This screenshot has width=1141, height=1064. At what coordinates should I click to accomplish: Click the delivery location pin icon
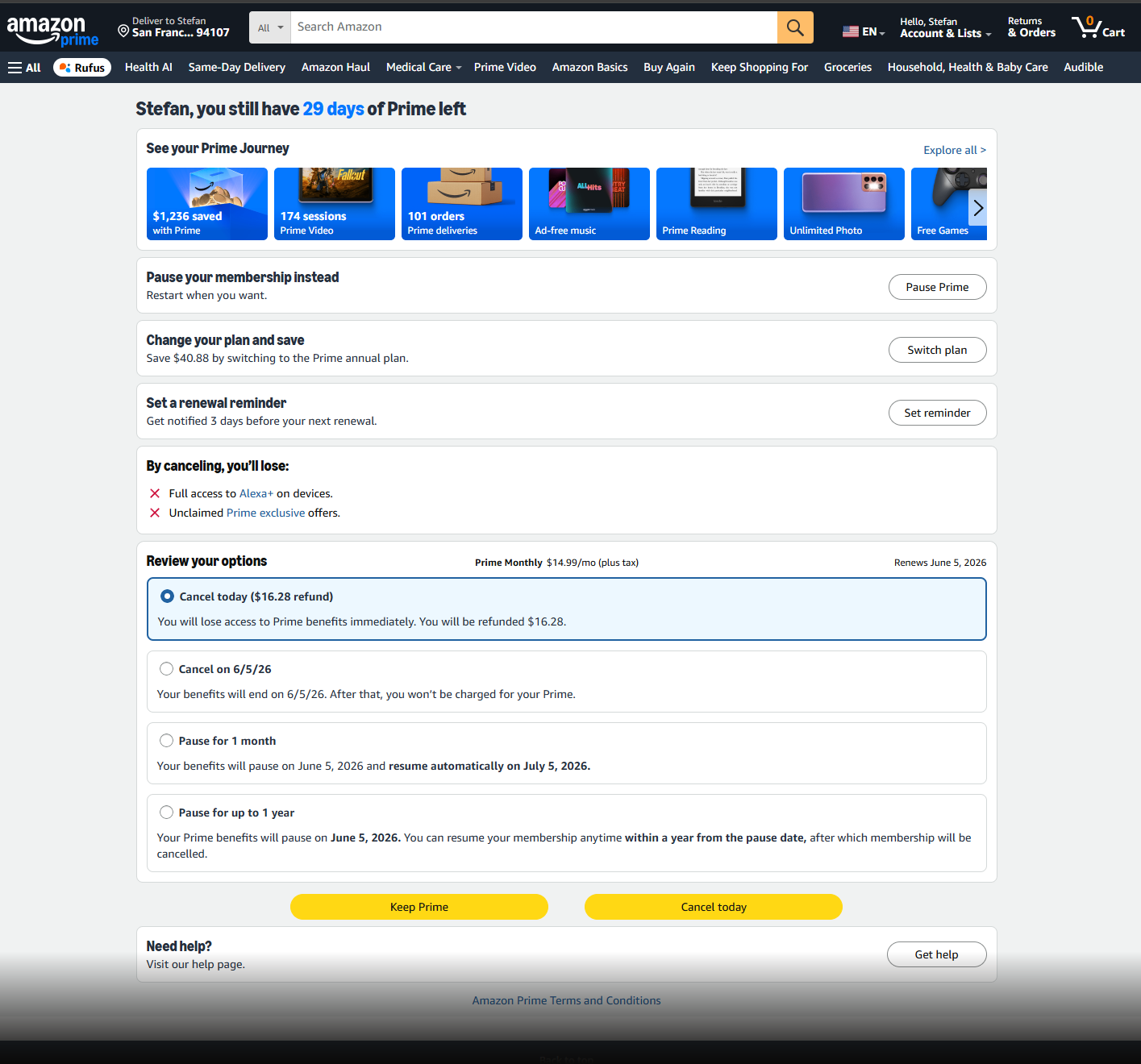(x=123, y=31)
